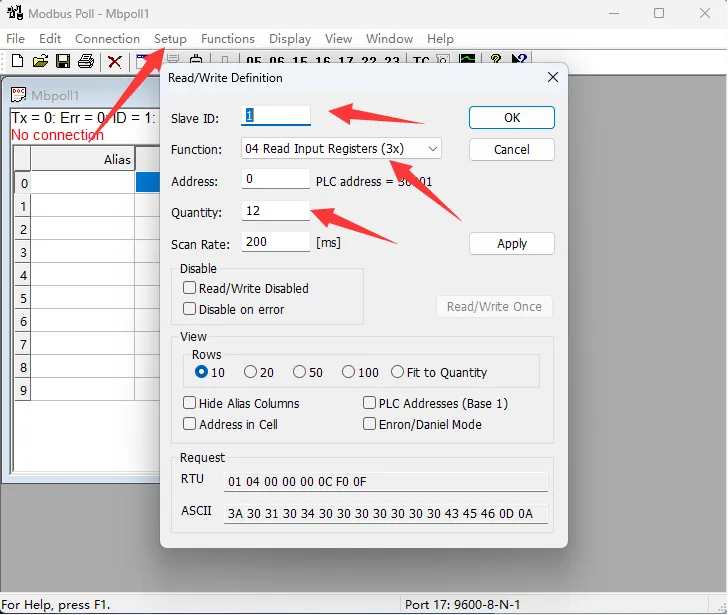
Task: Check the Disable on error option
Action: (x=189, y=309)
